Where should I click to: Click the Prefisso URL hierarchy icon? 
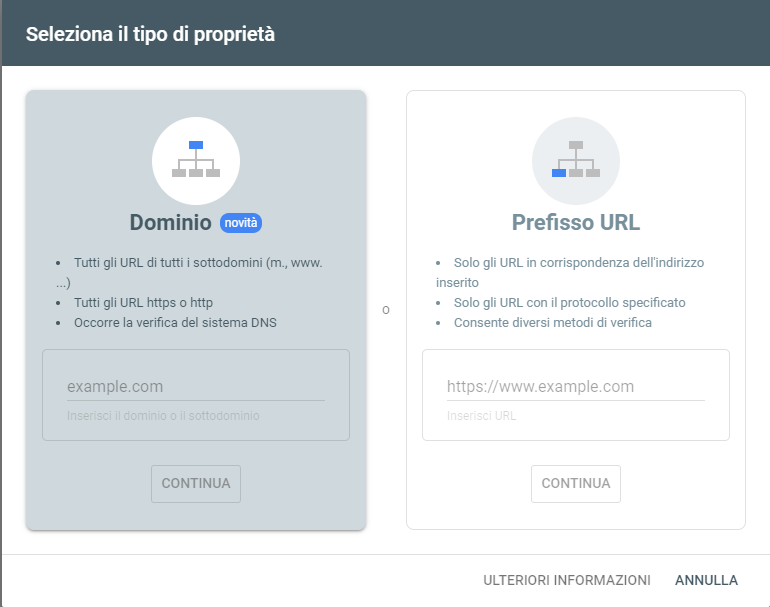tap(576, 160)
